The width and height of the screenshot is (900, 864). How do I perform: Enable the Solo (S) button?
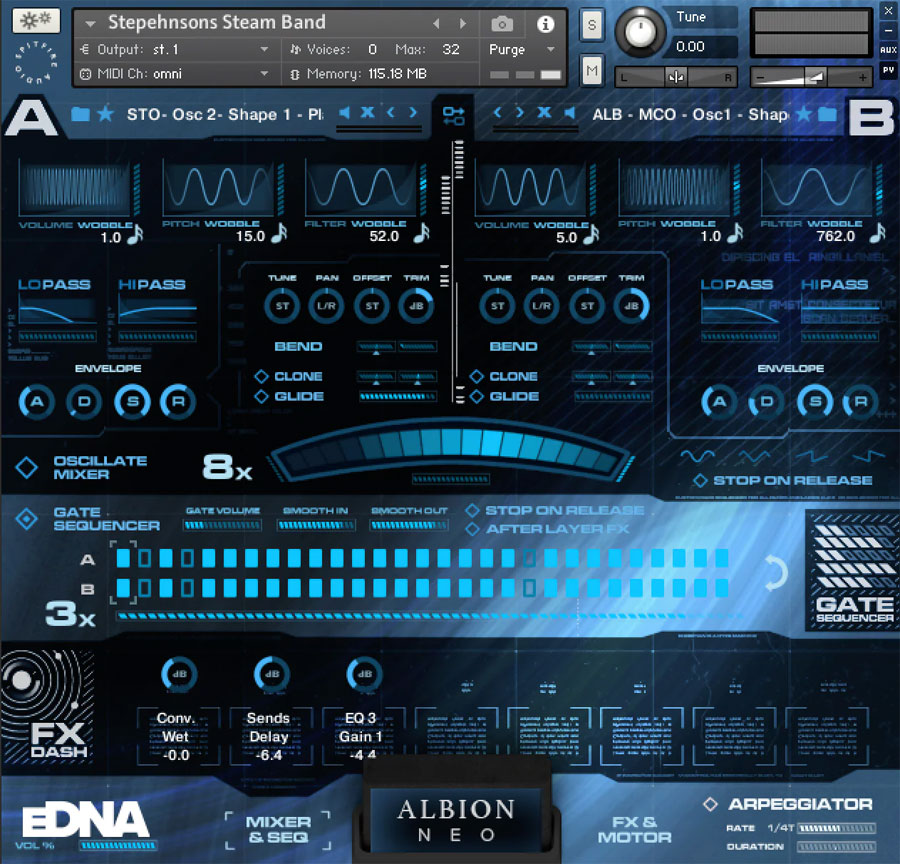tap(591, 25)
